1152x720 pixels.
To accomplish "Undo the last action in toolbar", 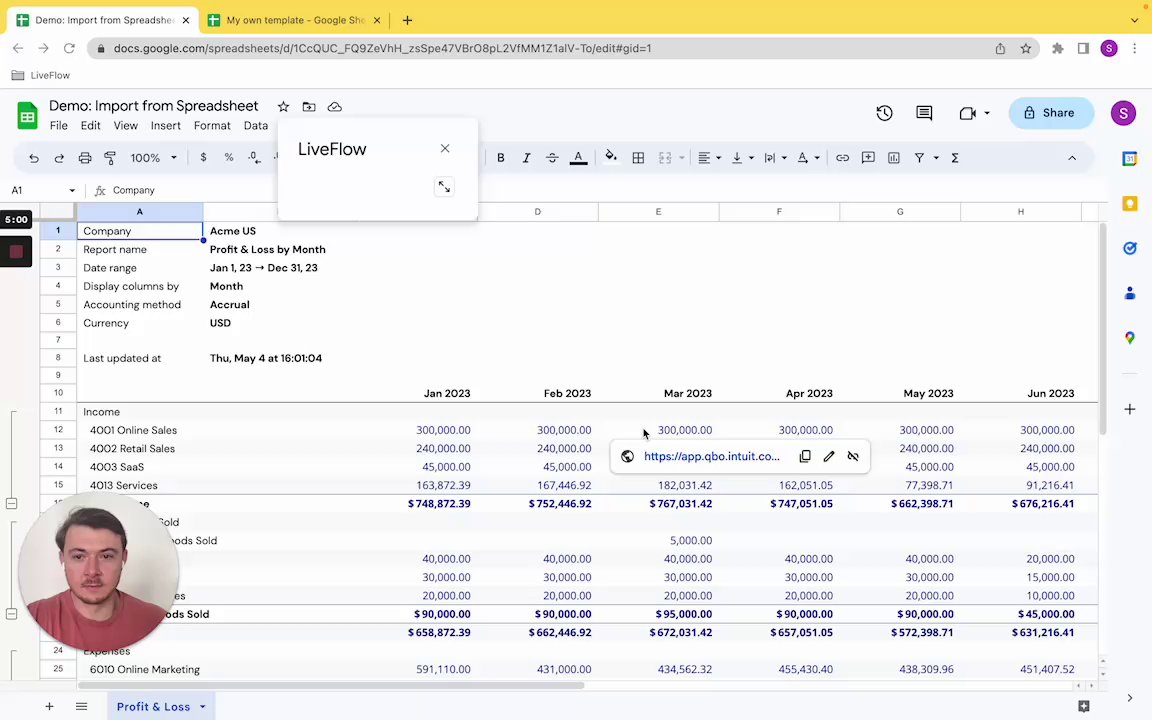I will tap(34, 158).
